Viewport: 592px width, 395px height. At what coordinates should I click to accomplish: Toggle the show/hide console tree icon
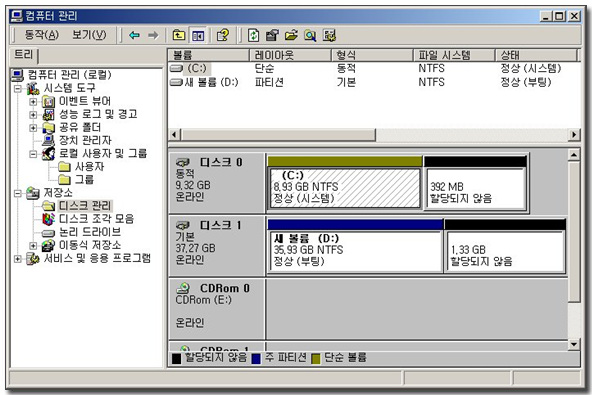[198, 35]
